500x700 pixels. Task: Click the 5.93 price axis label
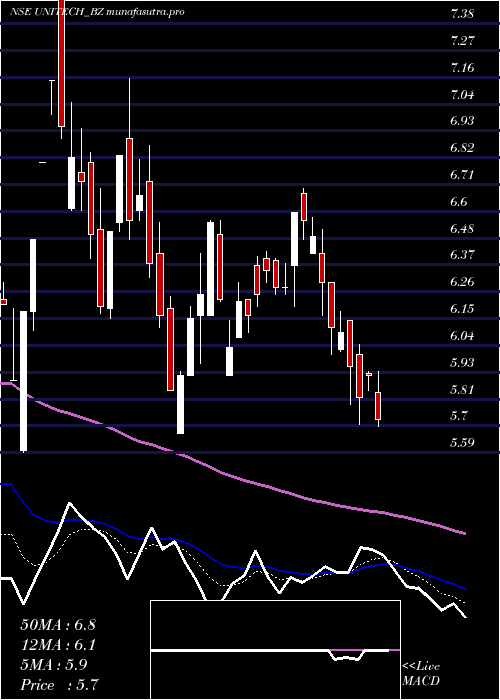tap(462, 362)
